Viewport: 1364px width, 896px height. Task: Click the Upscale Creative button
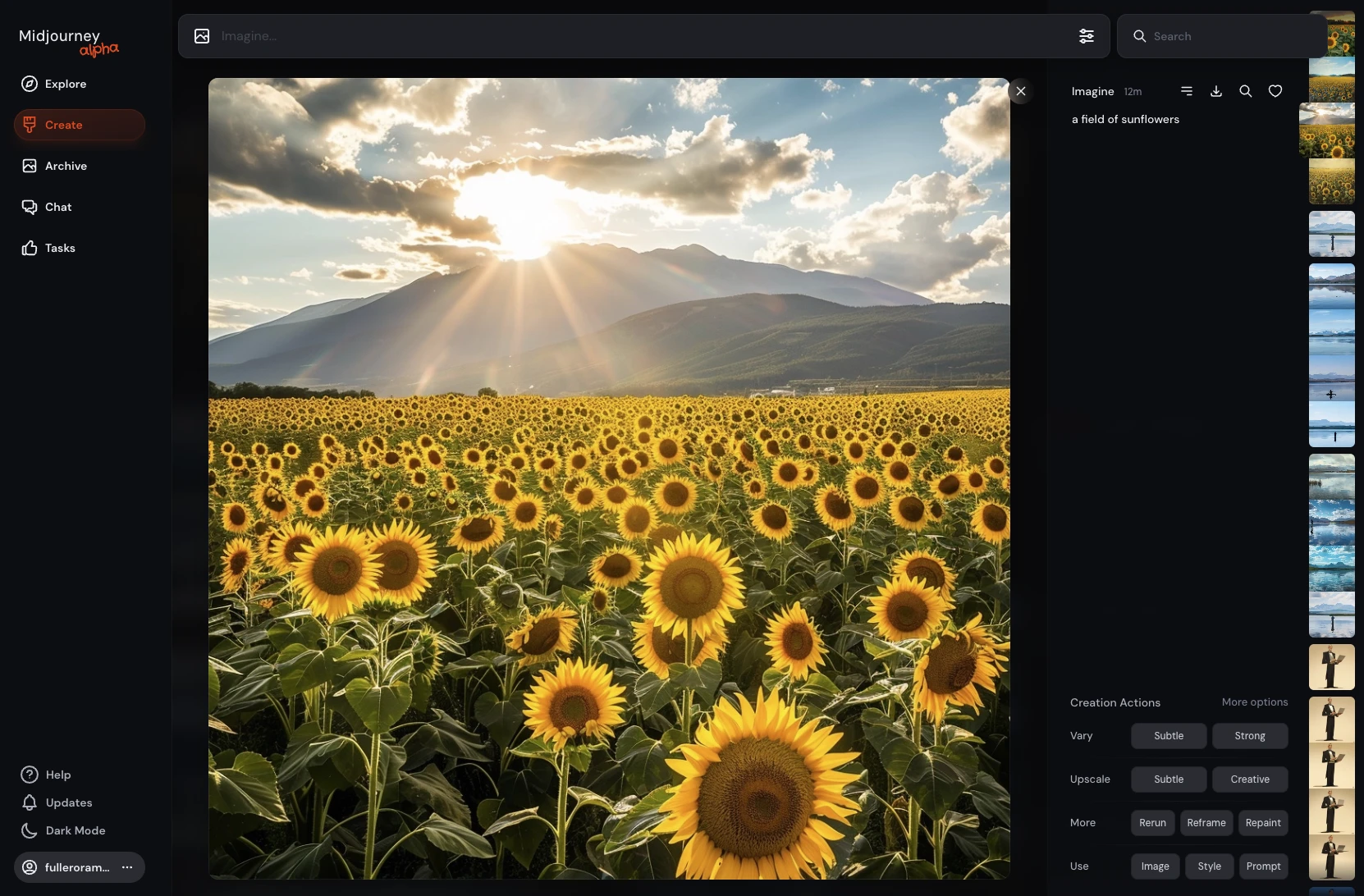pyautogui.click(x=1250, y=779)
